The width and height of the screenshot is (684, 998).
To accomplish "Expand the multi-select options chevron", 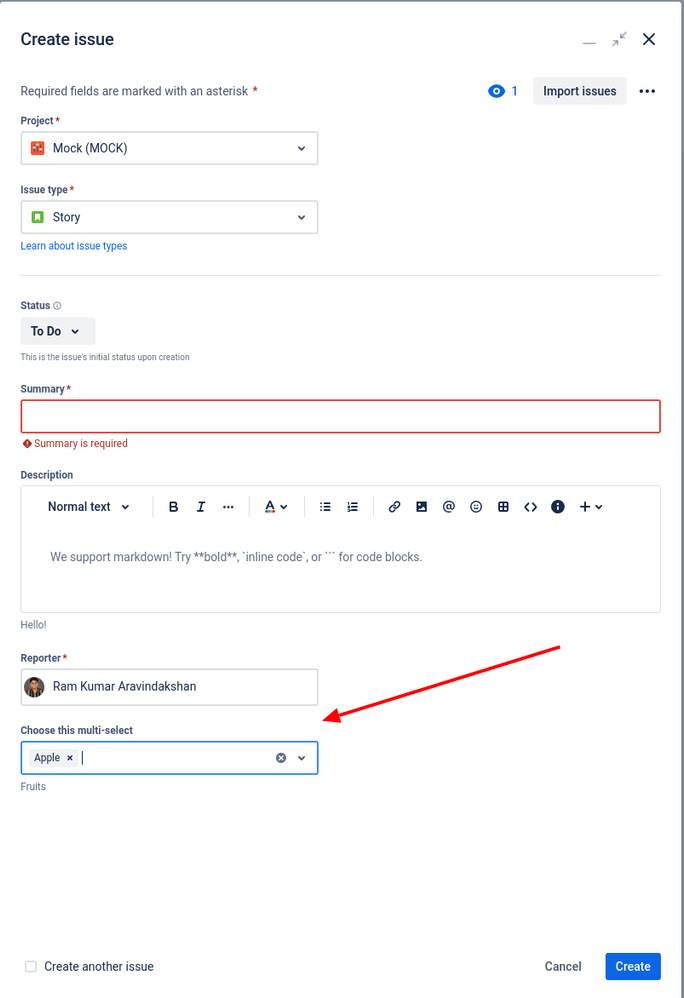I will click(302, 757).
